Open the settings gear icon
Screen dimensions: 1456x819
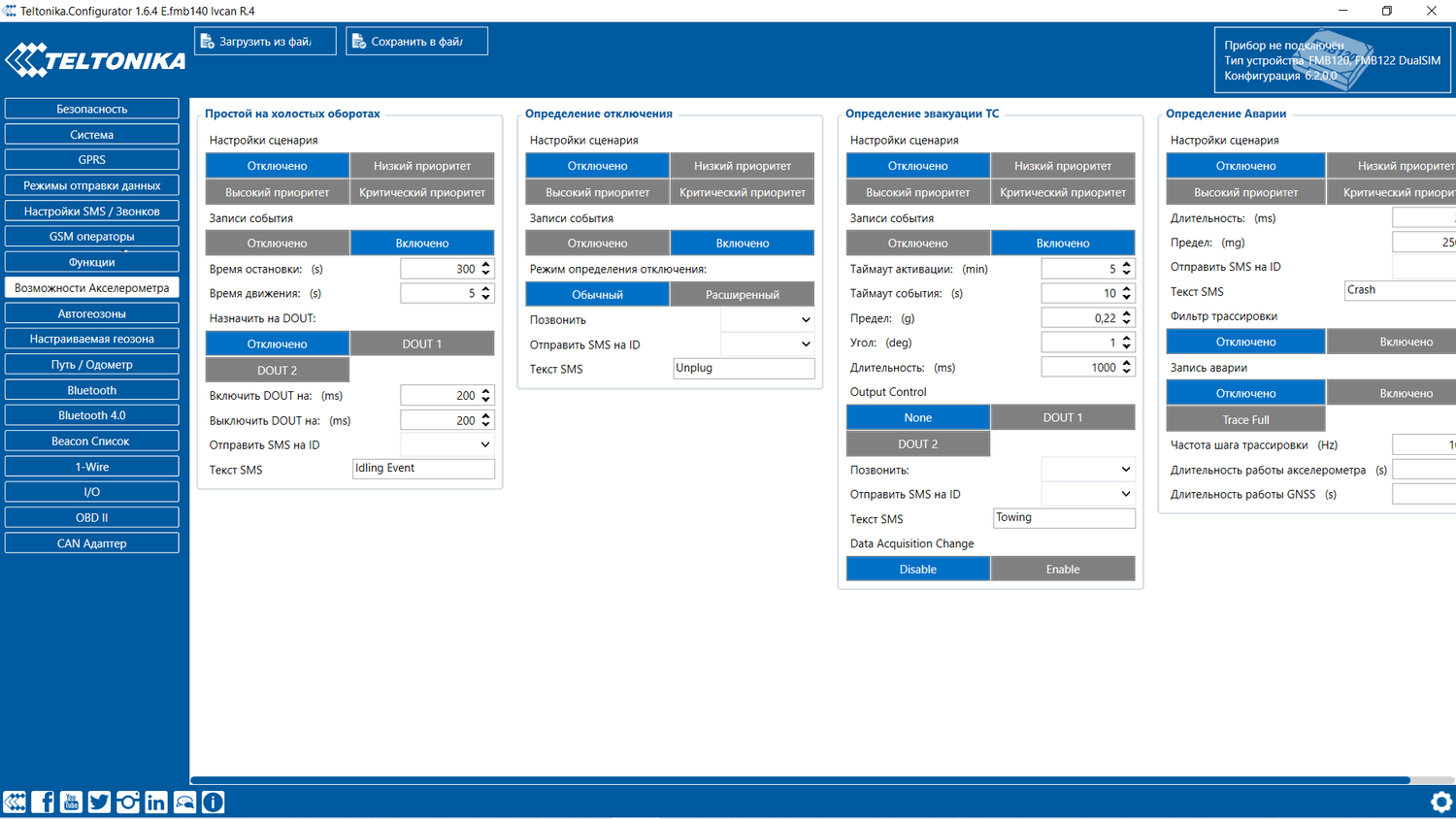[x=1441, y=802]
